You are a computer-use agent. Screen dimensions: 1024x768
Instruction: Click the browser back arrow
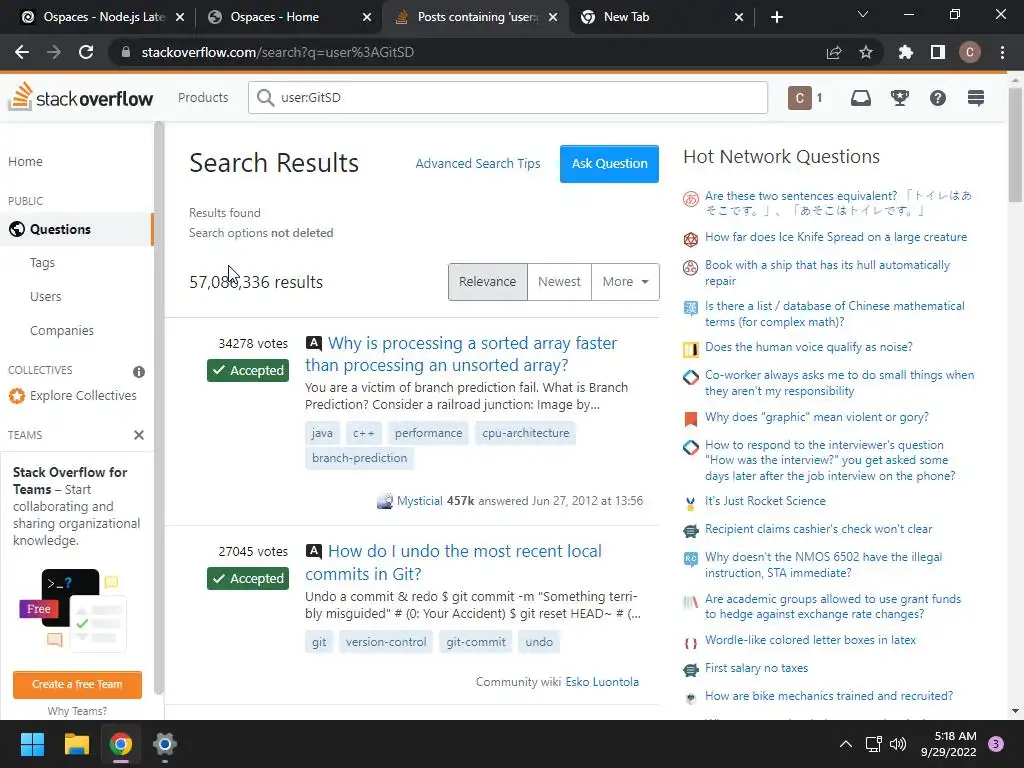coord(22,52)
